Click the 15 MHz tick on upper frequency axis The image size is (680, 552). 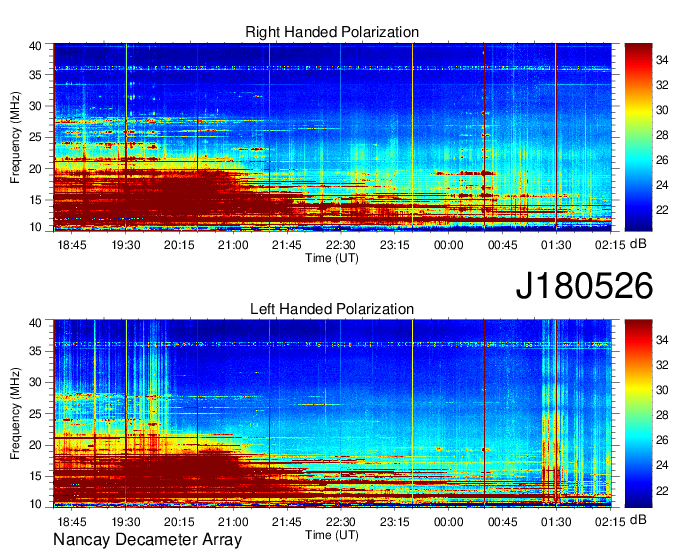tap(36, 200)
